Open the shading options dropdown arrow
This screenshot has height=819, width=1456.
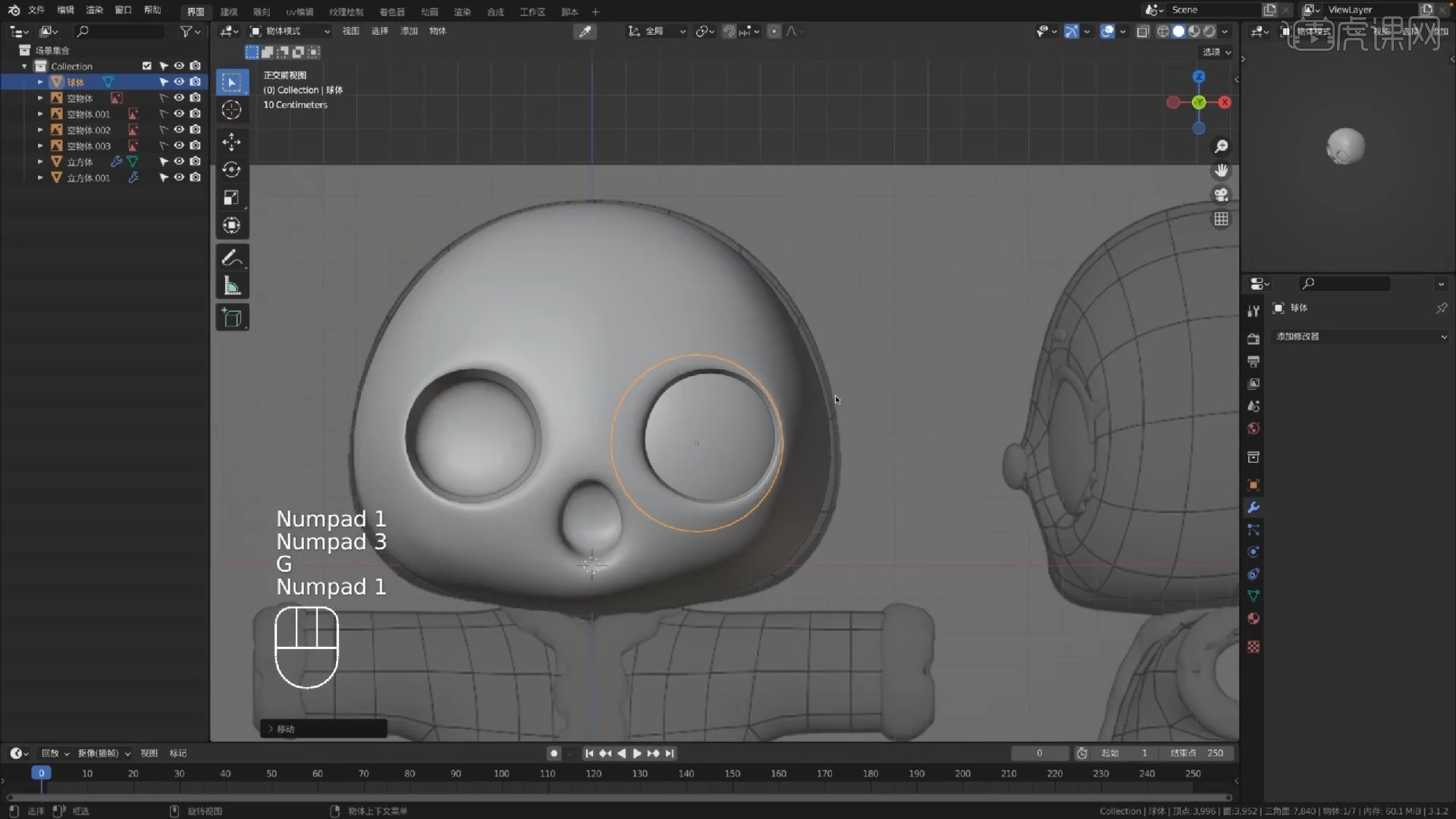[1225, 31]
